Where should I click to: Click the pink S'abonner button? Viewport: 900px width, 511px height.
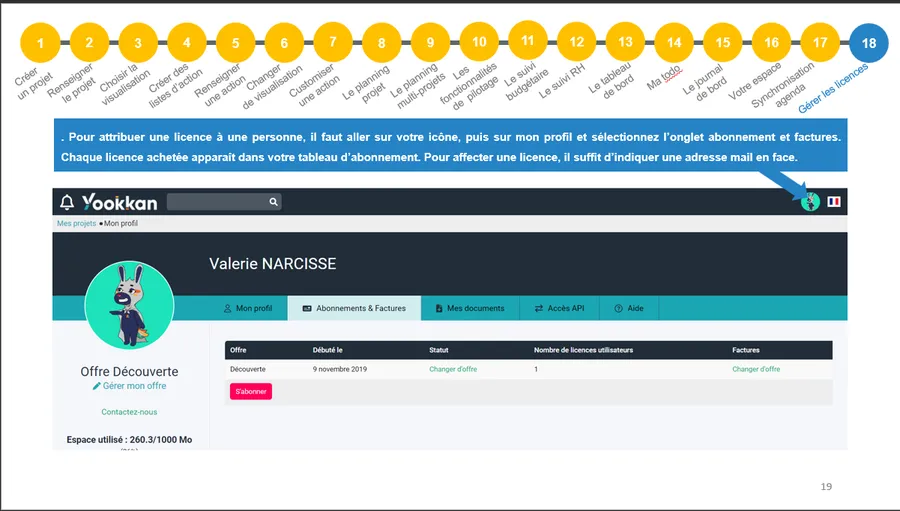click(251, 392)
